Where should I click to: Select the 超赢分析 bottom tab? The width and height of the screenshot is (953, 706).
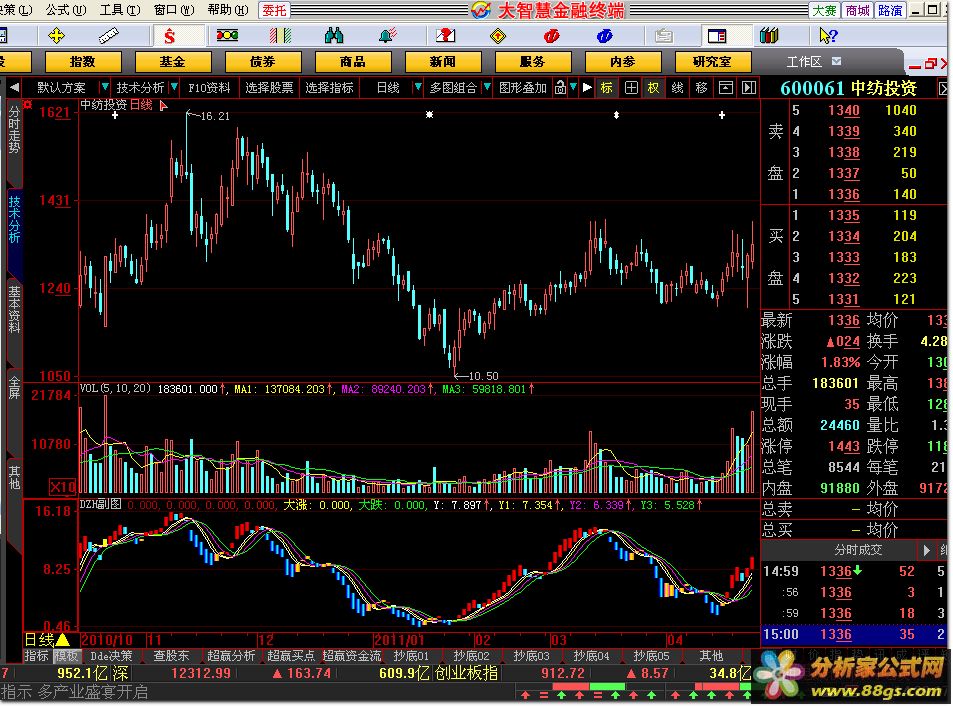pos(231,656)
